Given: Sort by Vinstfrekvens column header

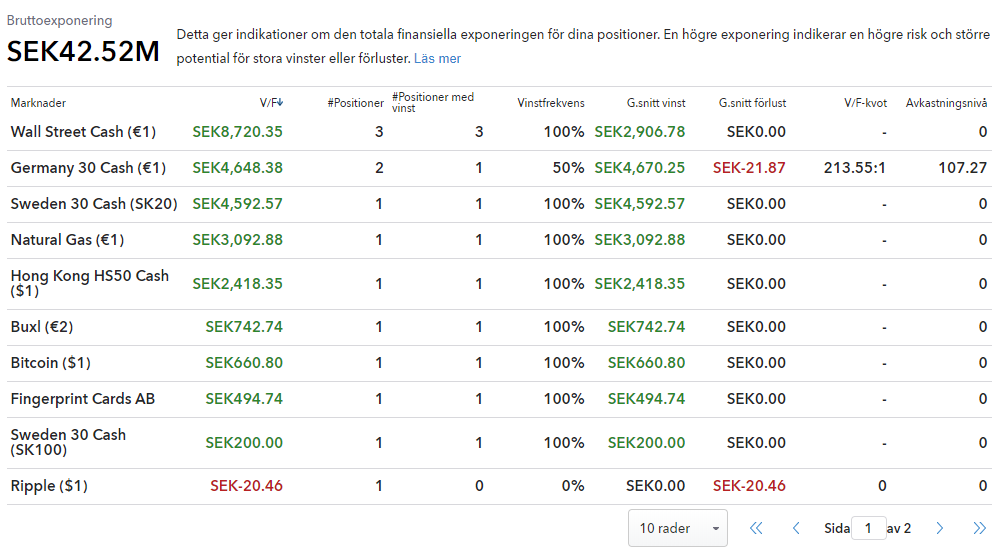Looking at the screenshot, I should click(551, 103).
